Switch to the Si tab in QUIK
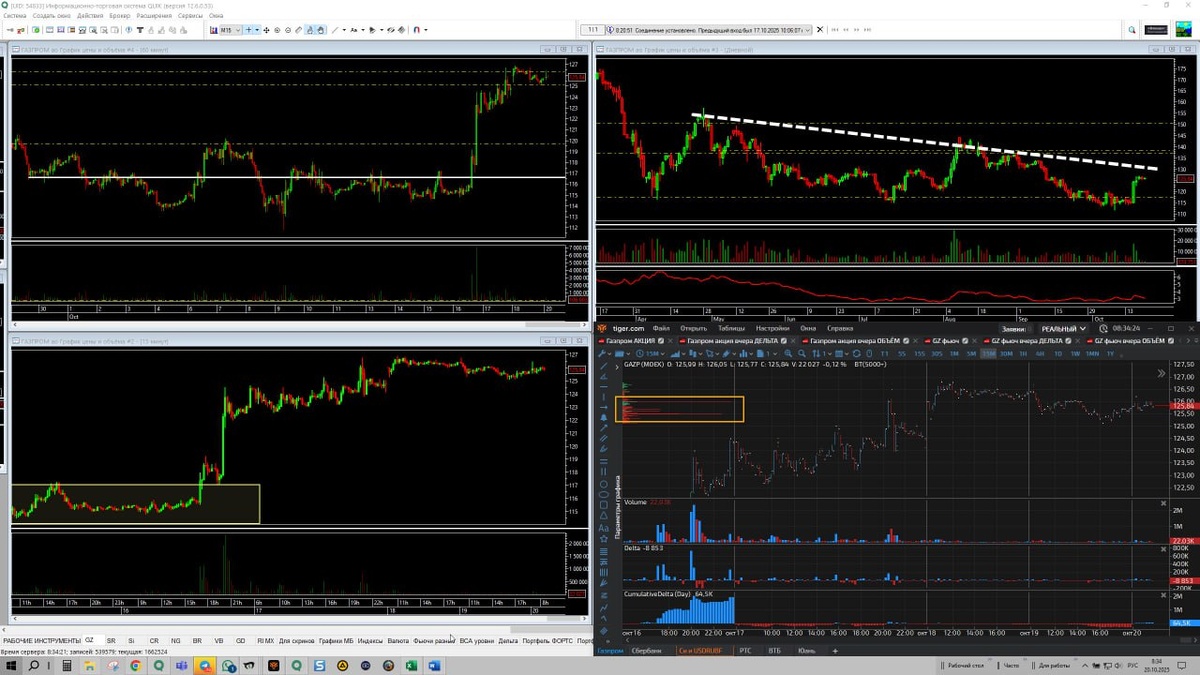 pos(131,640)
